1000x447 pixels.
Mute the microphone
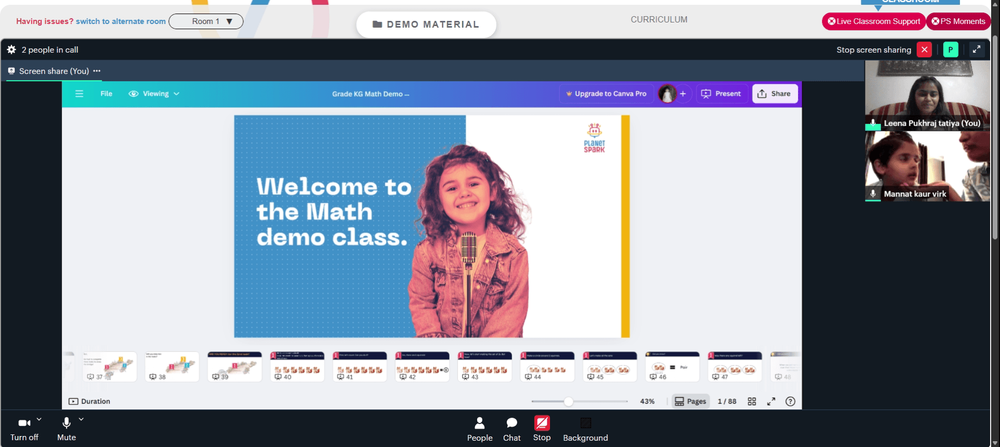tap(66, 429)
